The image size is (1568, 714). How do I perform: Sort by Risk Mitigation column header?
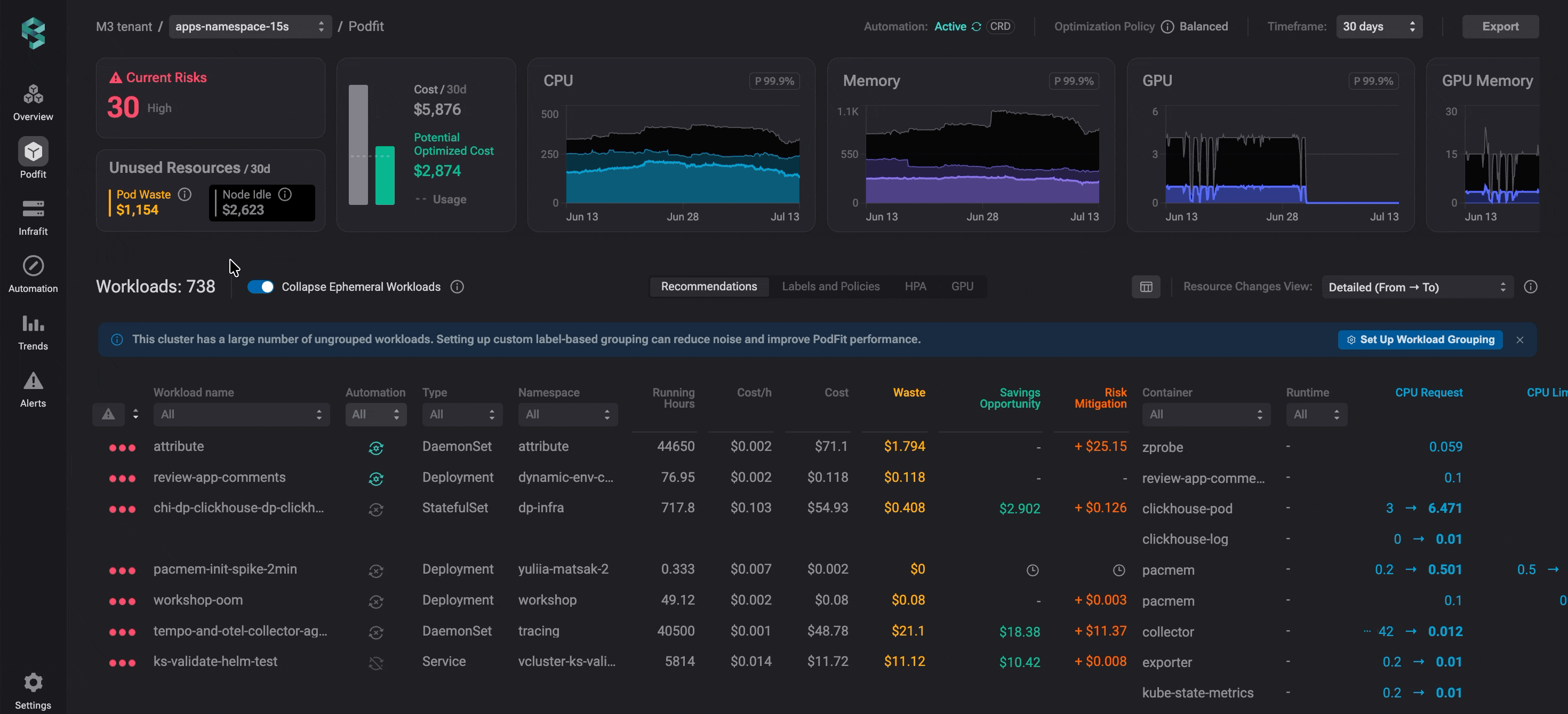click(x=1100, y=399)
